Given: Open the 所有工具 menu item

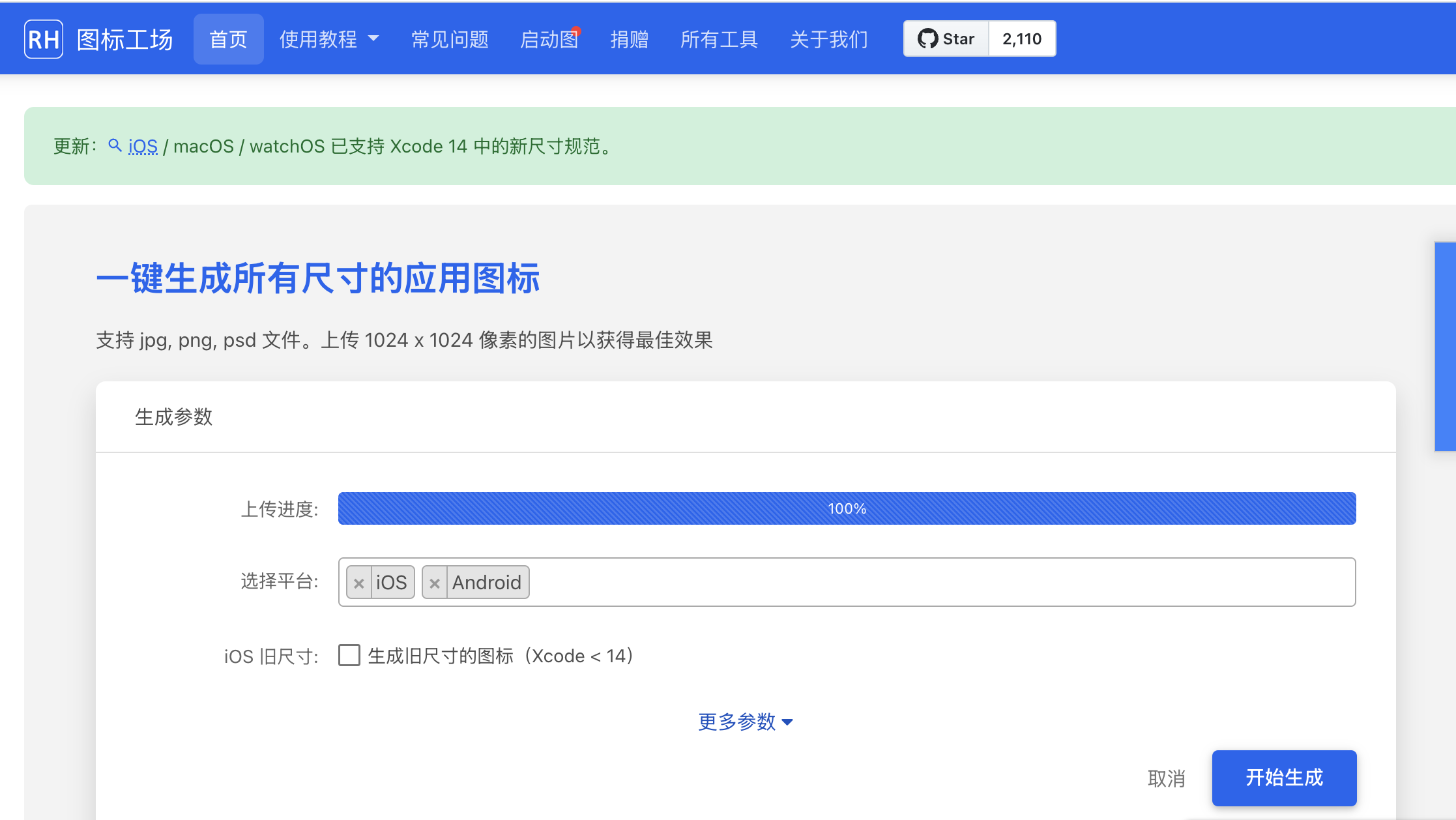Looking at the screenshot, I should coord(719,39).
